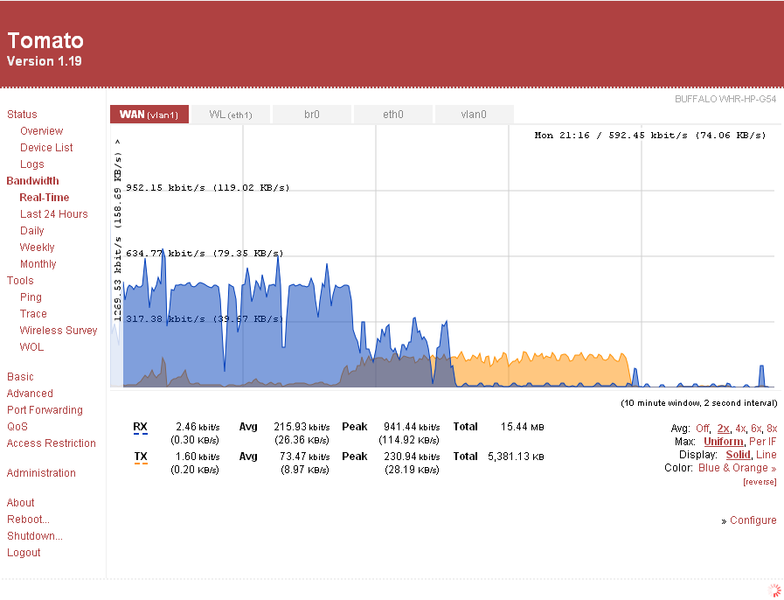Switch to the WL (eth1) tab
784x600 pixels.
tap(230, 114)
